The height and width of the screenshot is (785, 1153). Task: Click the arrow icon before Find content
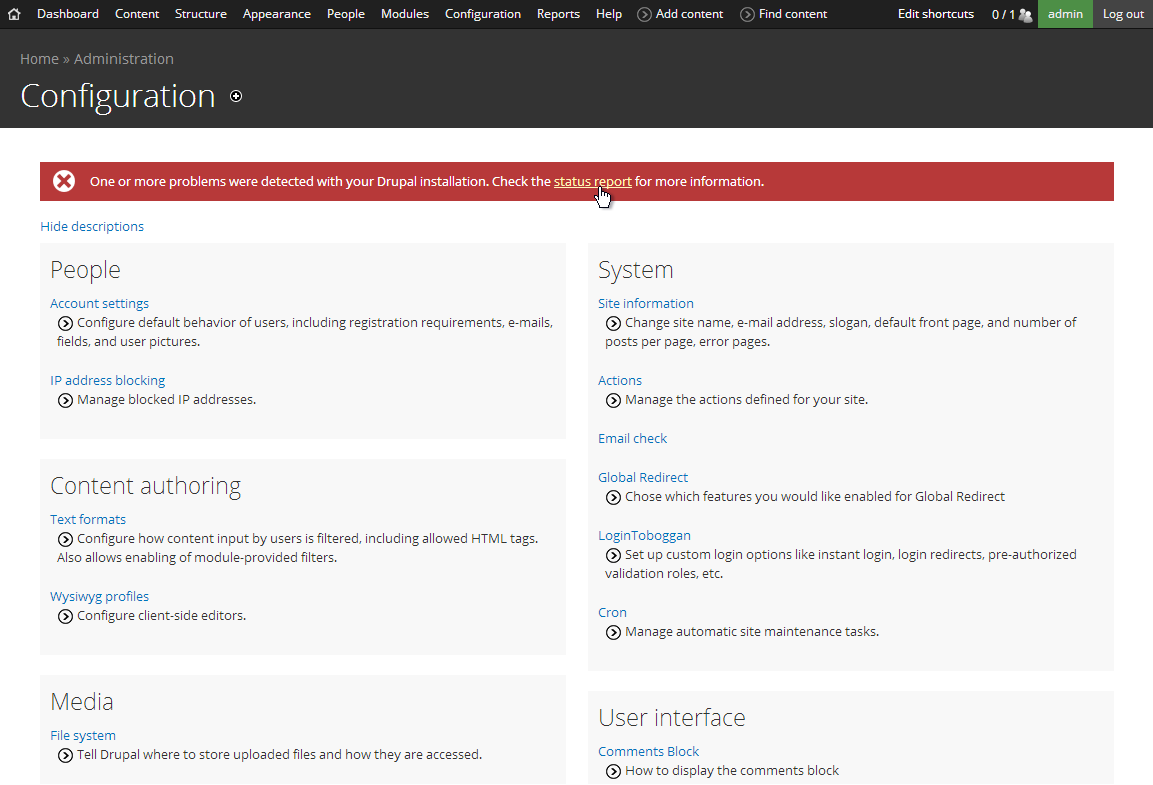click(748, 14)
